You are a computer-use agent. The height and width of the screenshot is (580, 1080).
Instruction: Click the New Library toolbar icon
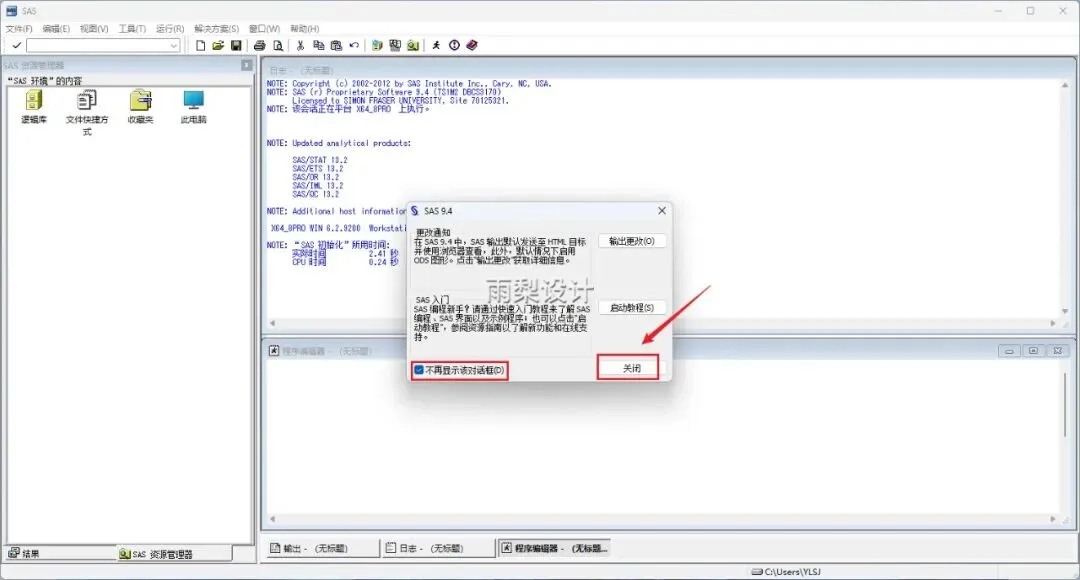(x=377, y=45)
